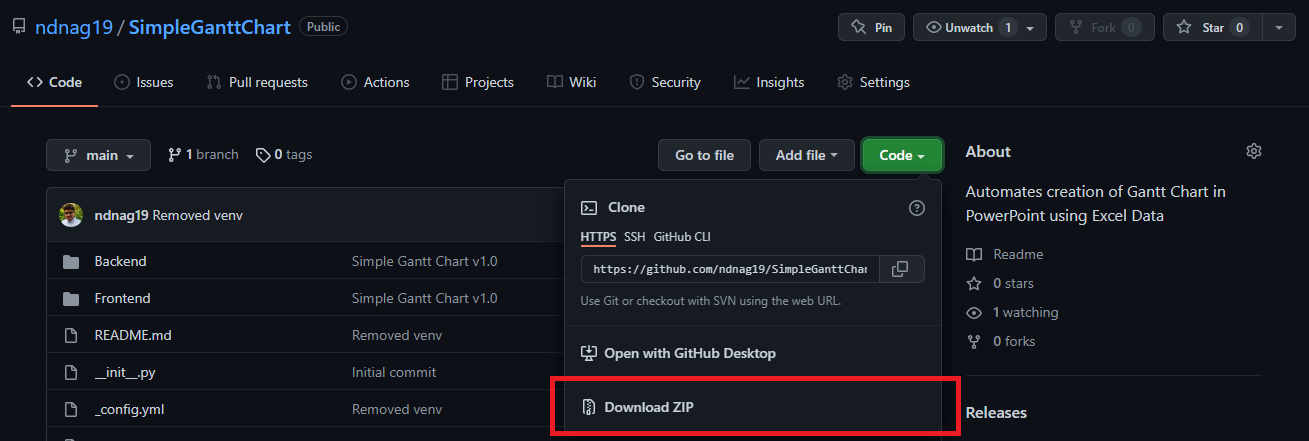Image resolution: width=1309 pixels, height=441 pixels.
Task: Click the Public visibility badge
Action: [x=323, y=27]
